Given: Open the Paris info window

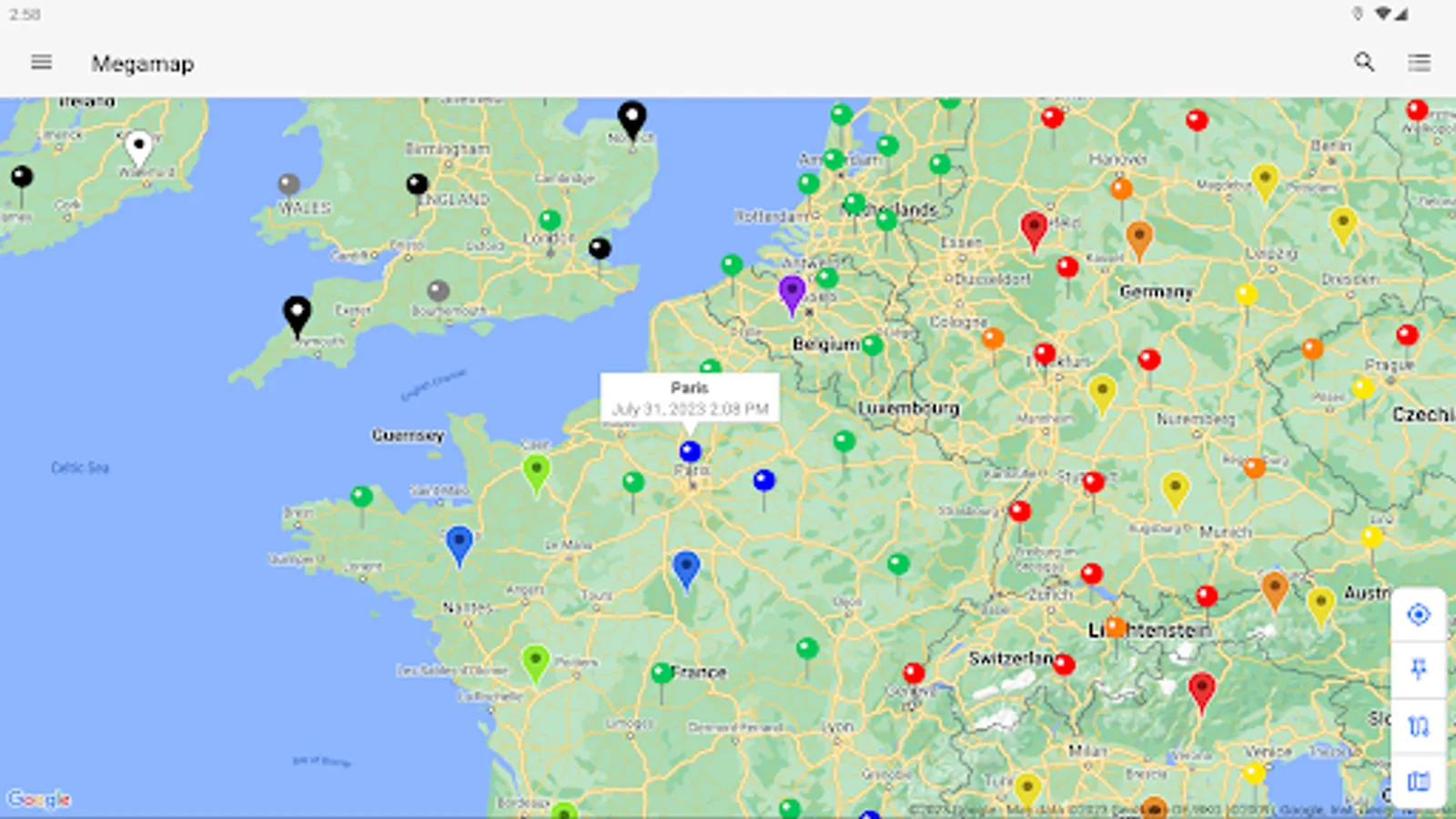Looking at the screenshot, I should [690, 398].
